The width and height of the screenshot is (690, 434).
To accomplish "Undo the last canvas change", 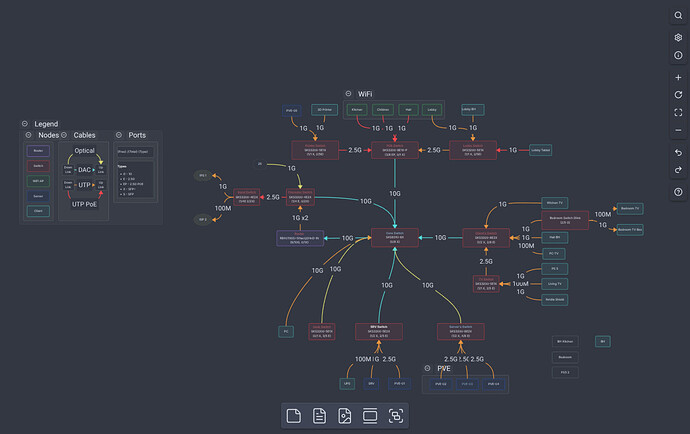I will coord(677,152).
